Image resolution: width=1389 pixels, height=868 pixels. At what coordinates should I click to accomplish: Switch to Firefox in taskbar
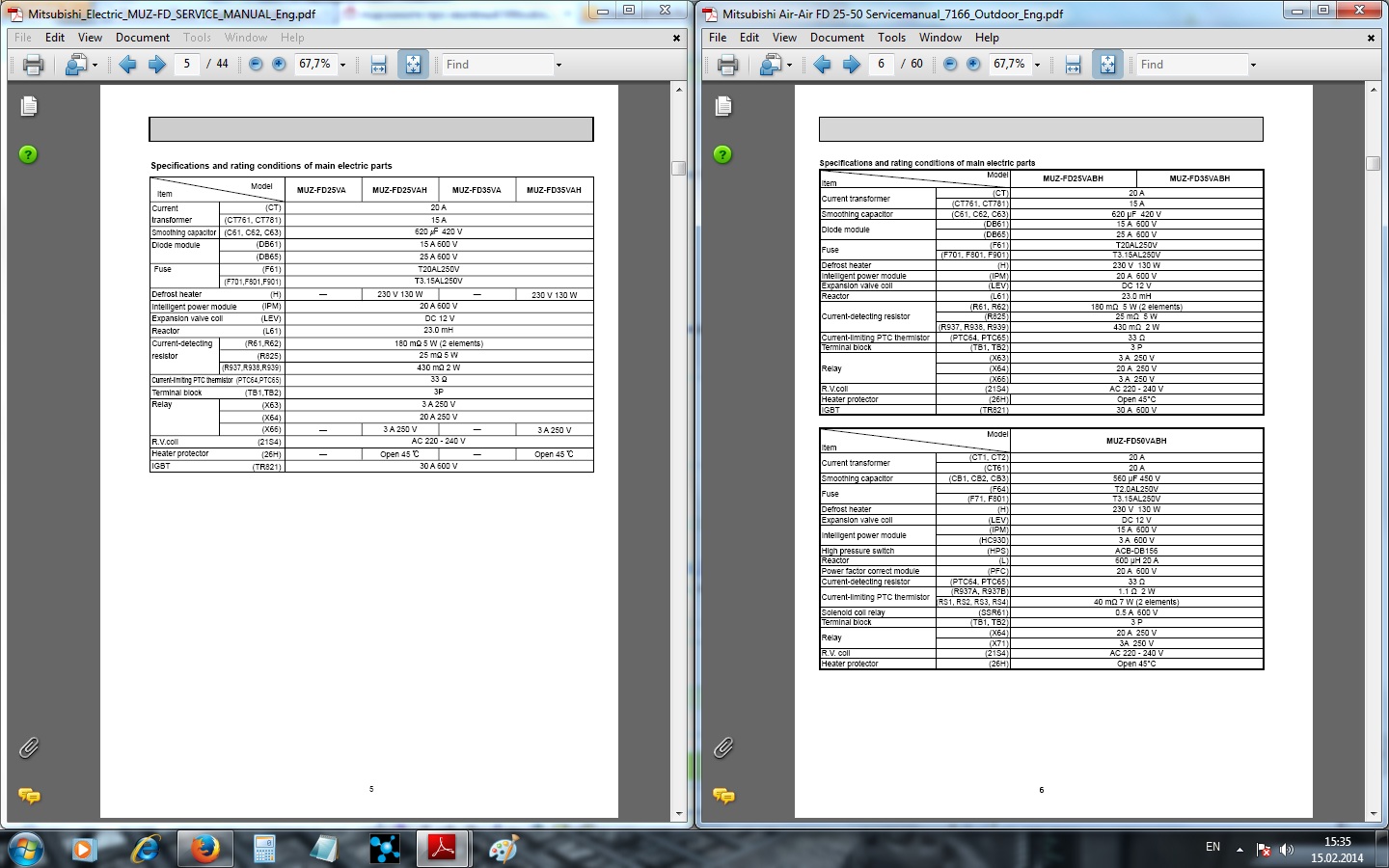[x=204, y=849]
